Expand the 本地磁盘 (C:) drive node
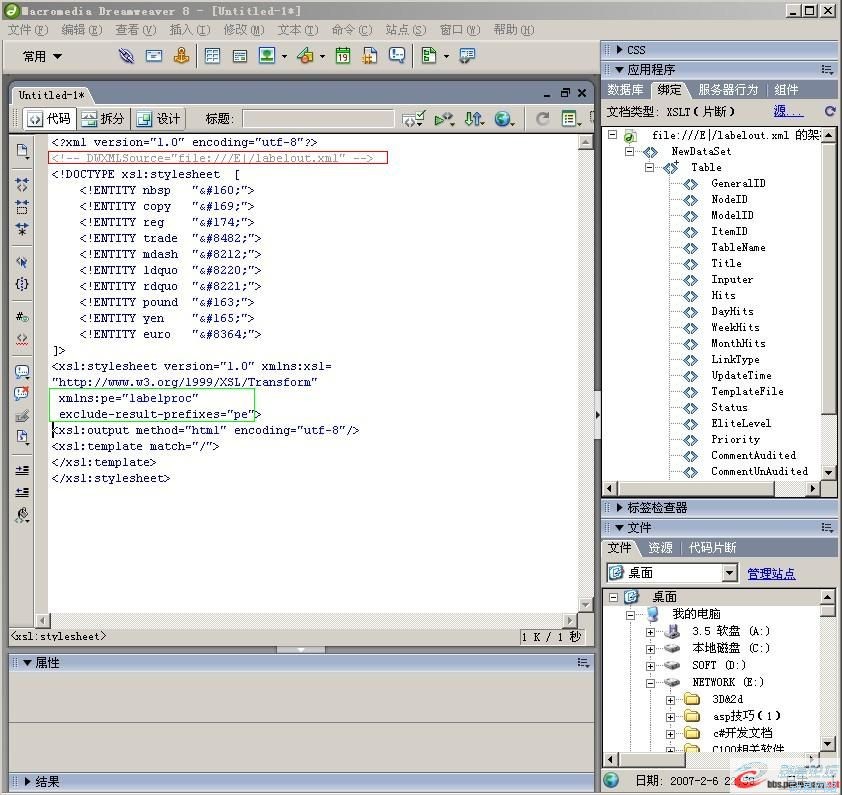 [650, 648]
